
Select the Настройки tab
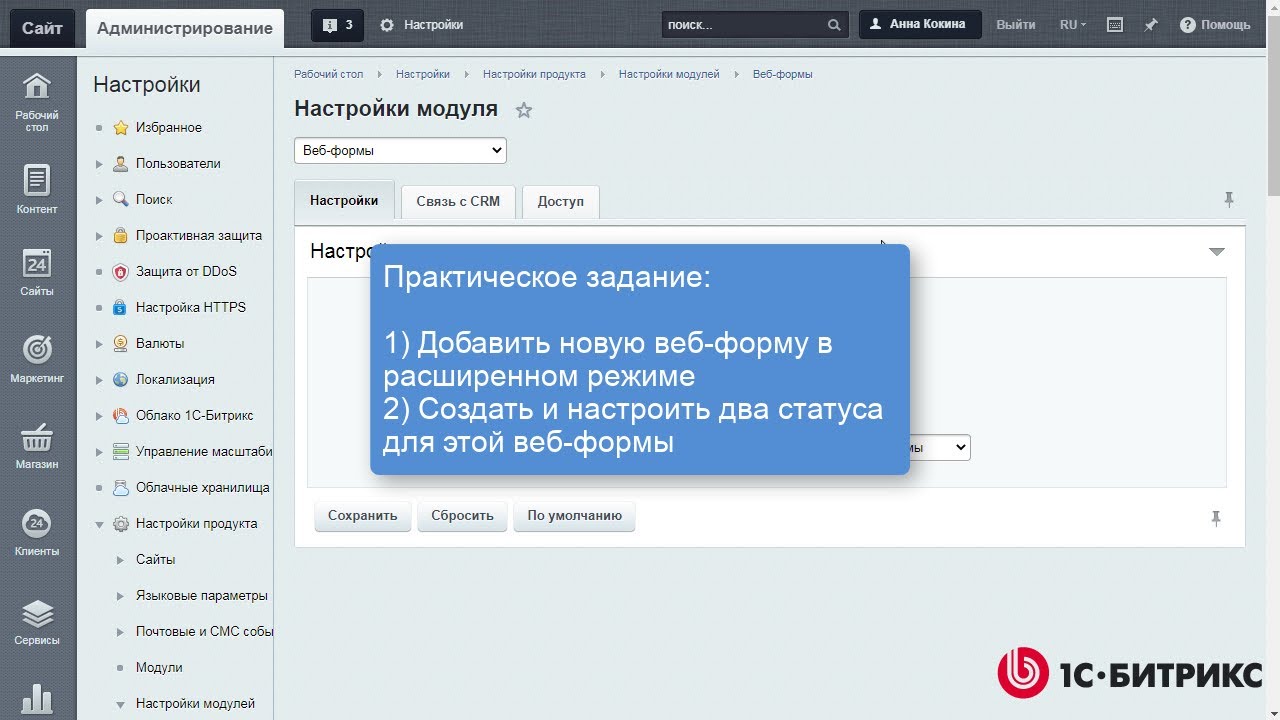(344, 201)
